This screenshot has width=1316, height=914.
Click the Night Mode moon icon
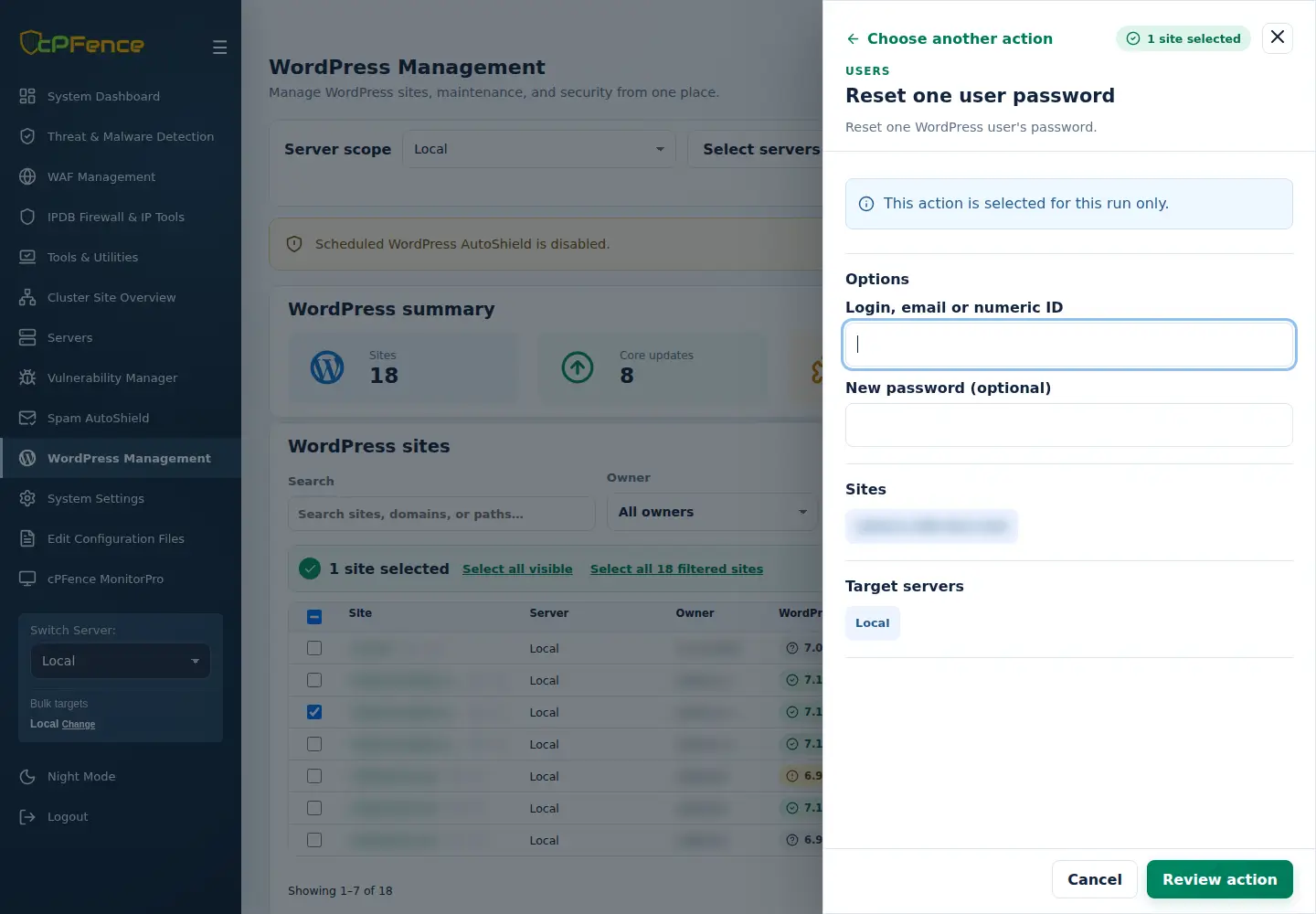tap(27, 776)
